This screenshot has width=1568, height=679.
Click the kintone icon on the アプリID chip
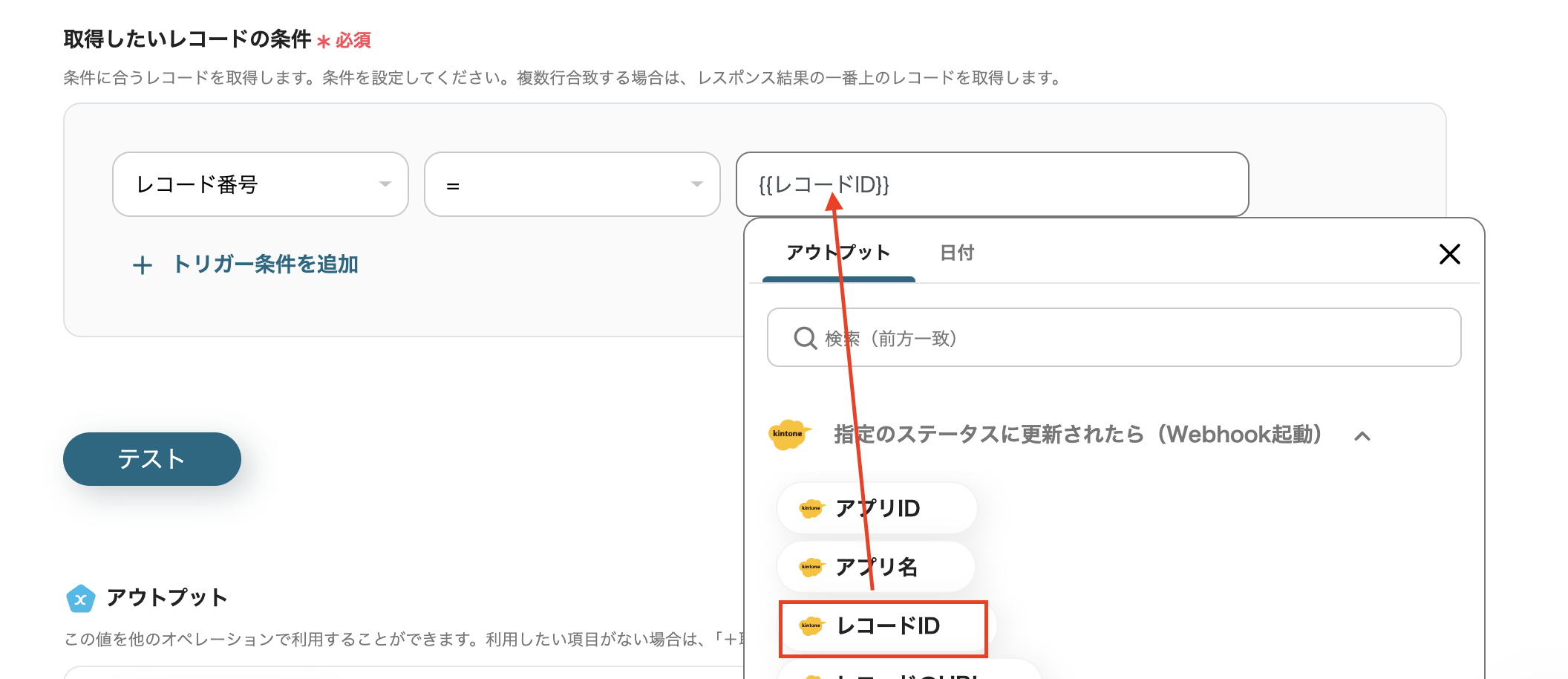click(811, 508)
